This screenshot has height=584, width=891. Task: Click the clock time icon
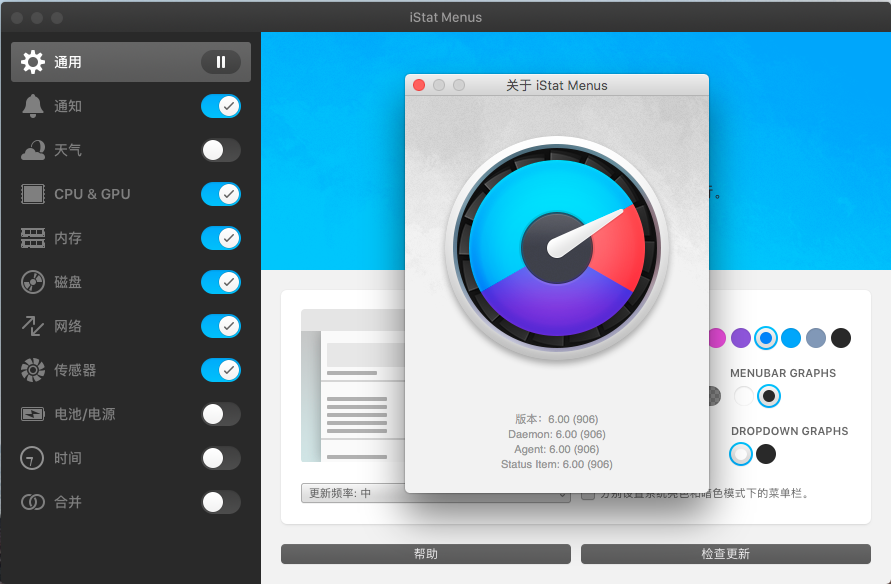click(x=32, y=458)
